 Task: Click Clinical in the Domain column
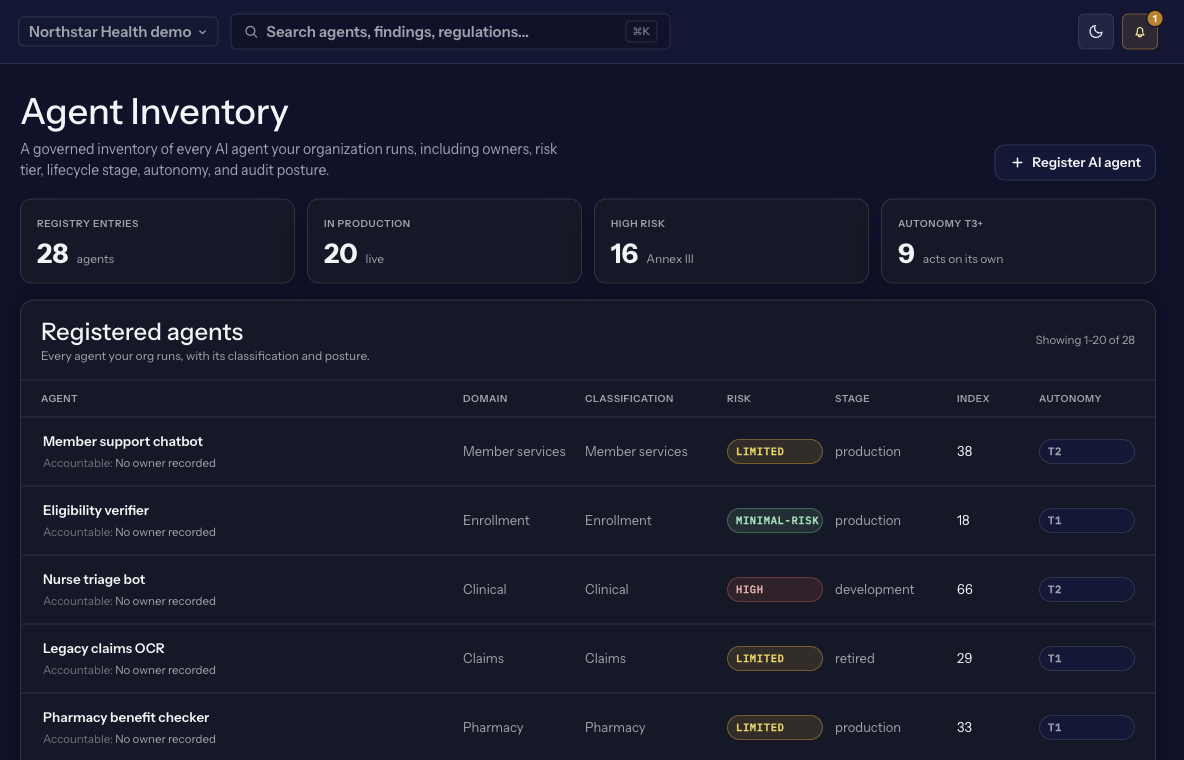(485, 589)
